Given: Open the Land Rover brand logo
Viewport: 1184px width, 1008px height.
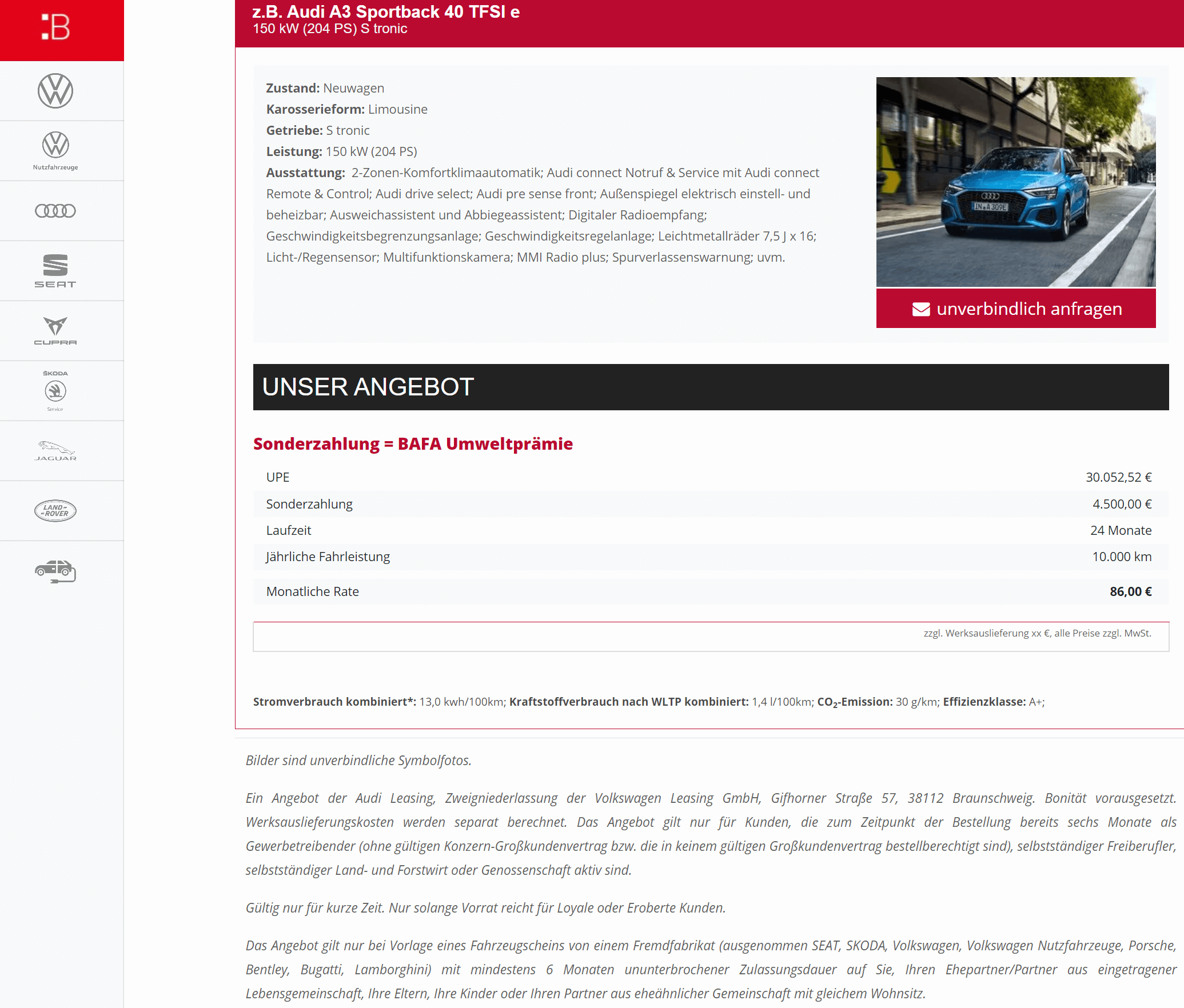Looking at the screenshot, I should [55, 510].
